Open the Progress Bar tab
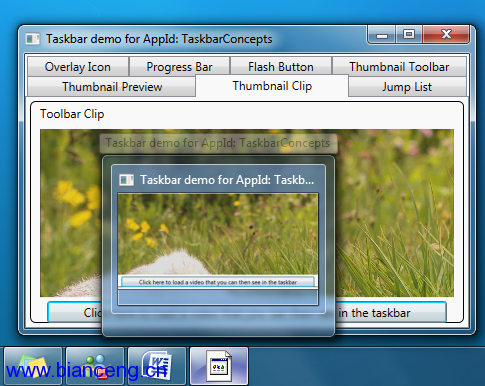This screenshot has width=485, height=386. [x=179, y=67]
